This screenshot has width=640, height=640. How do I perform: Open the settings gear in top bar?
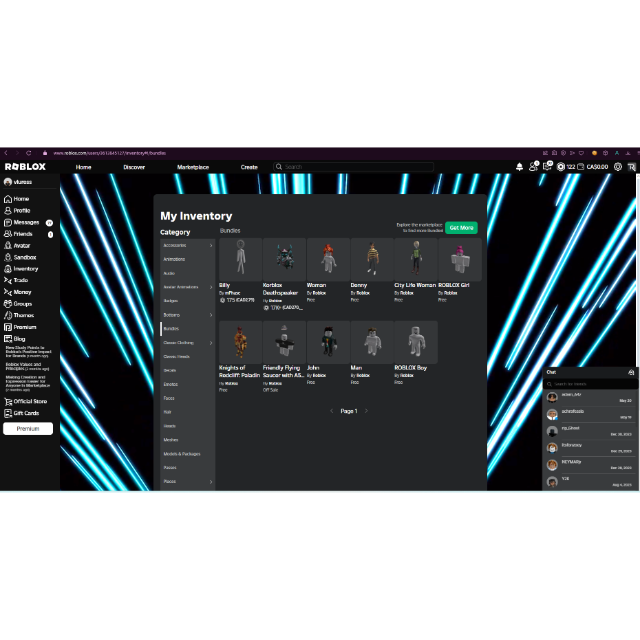[618, 167]
